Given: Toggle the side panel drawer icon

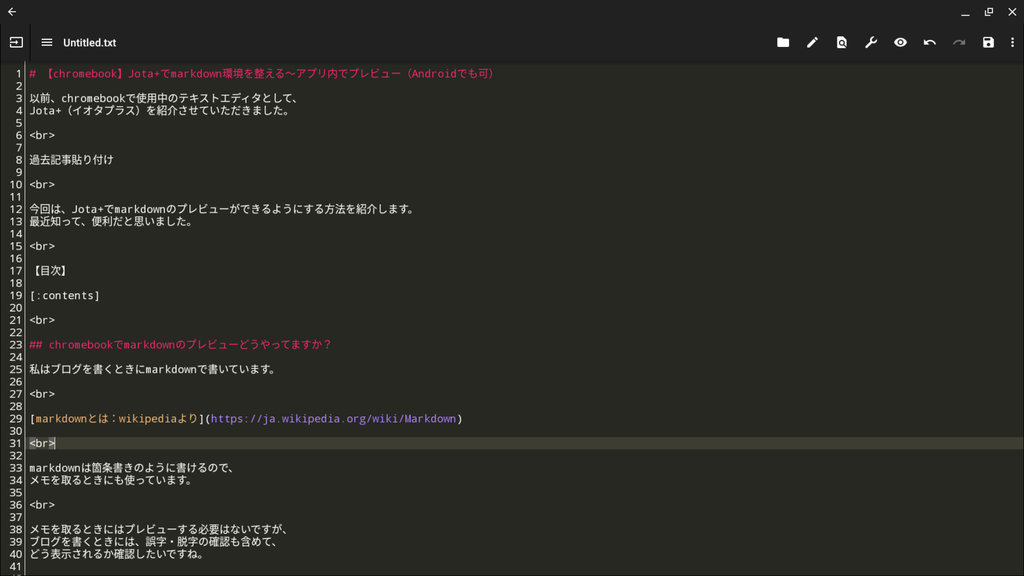Looking at the screenshot, I should point(16,42).
